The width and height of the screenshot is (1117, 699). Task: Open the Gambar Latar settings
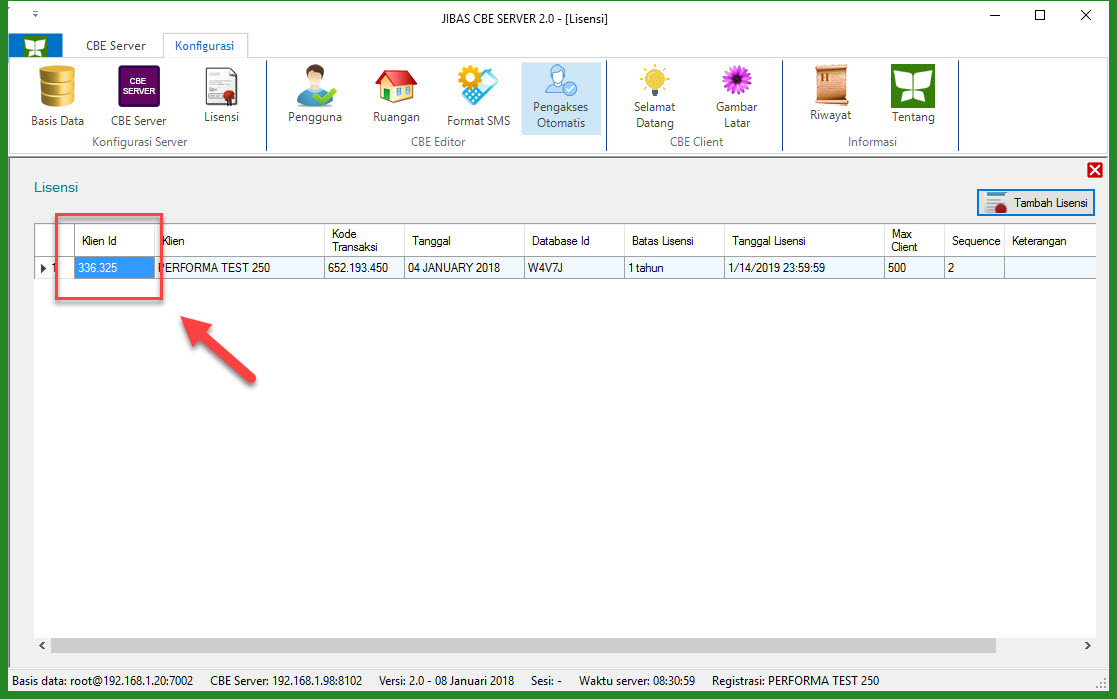click(x=736, y=95)
